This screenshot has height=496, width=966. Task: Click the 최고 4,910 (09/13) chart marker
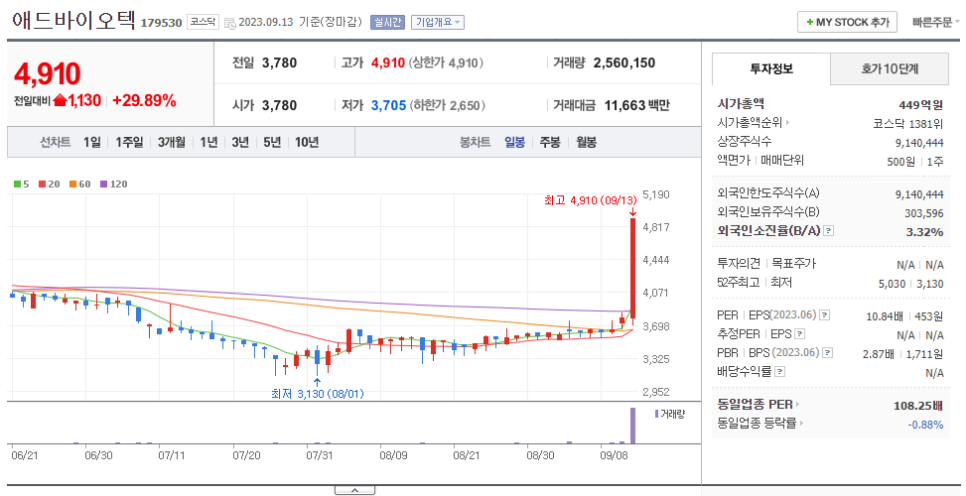(x=590, y=200)
